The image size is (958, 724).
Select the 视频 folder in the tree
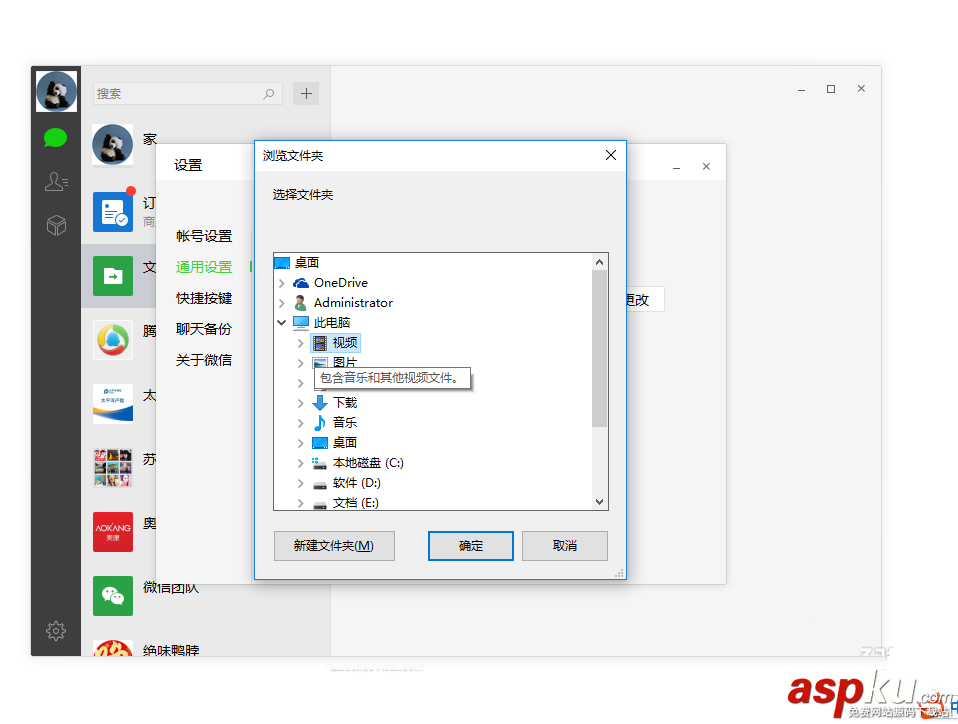(x=345, y=342)
